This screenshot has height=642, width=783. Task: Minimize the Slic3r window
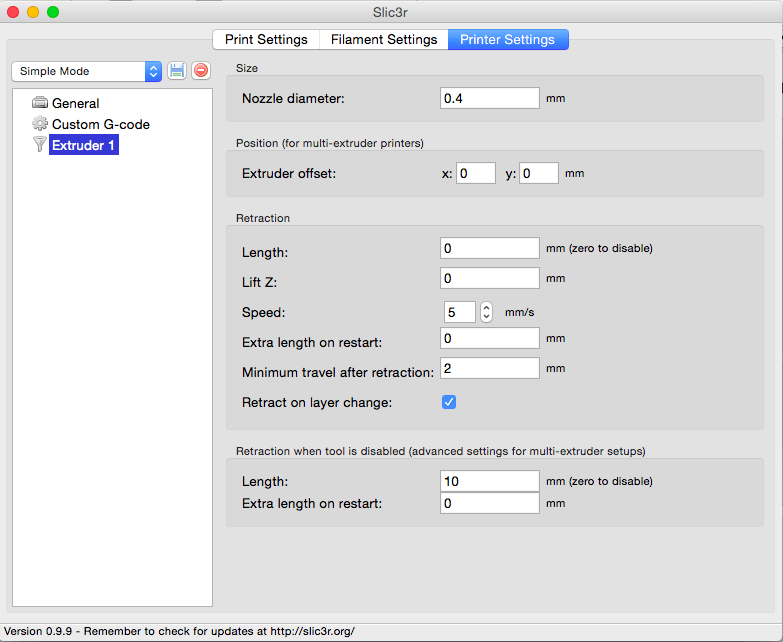point(33,12)
